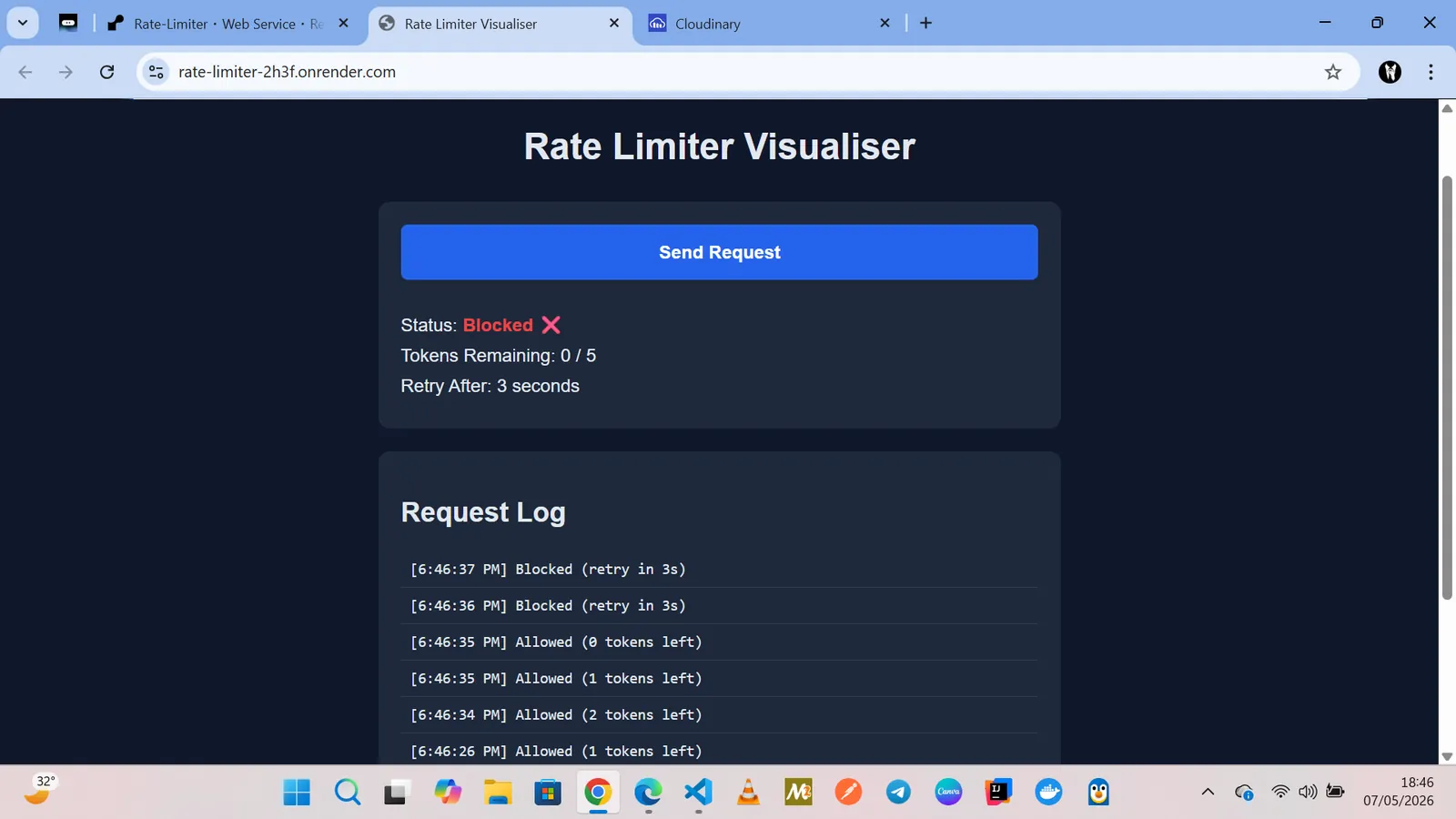This screenshot has height=819, width=1456.
Task: Open the battery status tray icon
Action: point(1335,792)
